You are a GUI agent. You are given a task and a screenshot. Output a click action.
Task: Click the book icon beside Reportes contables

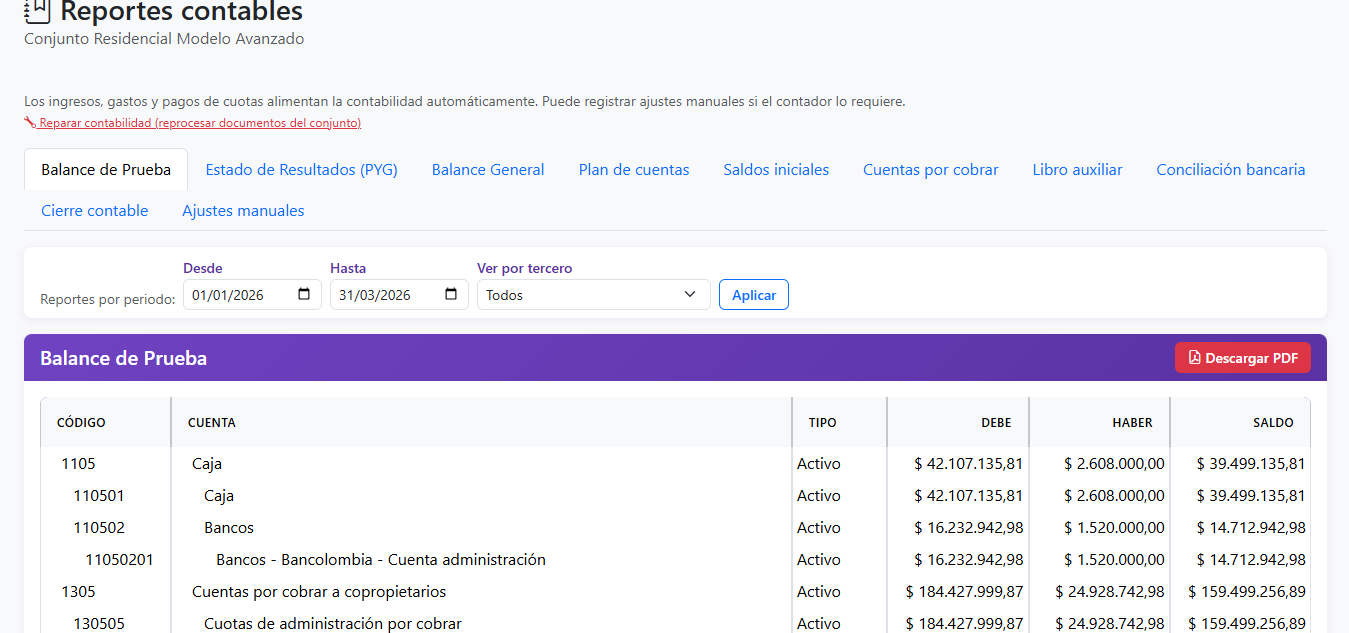37,11
